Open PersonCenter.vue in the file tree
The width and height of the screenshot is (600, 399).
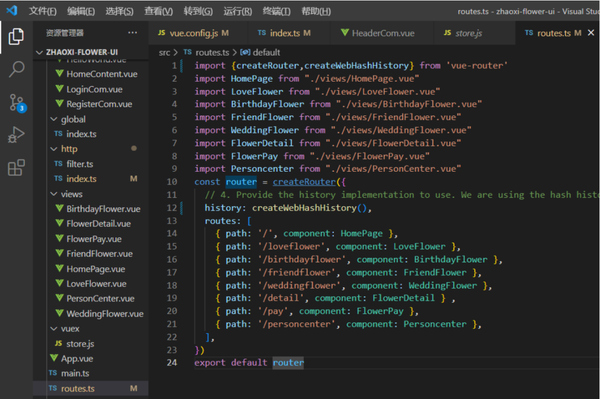pos(100,299)
